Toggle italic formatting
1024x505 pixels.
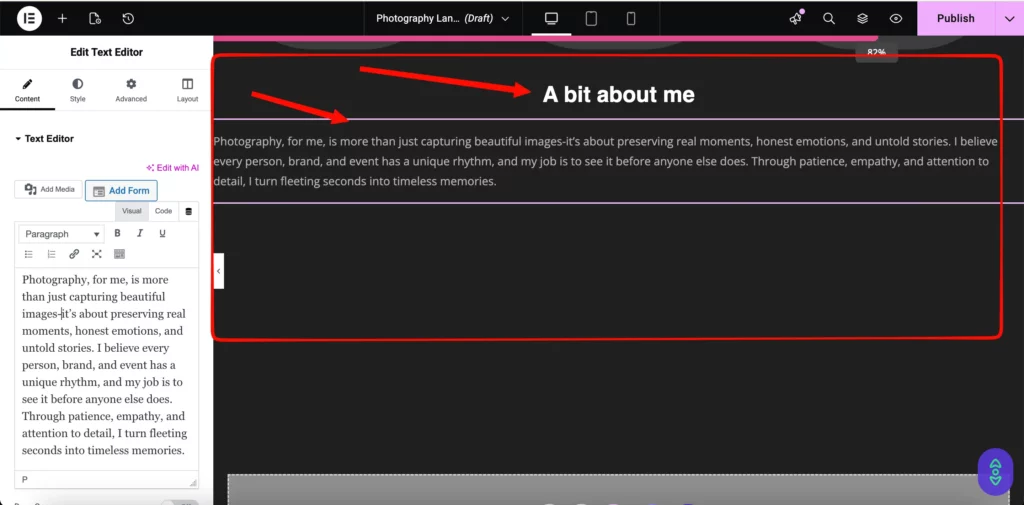point(140,233)
